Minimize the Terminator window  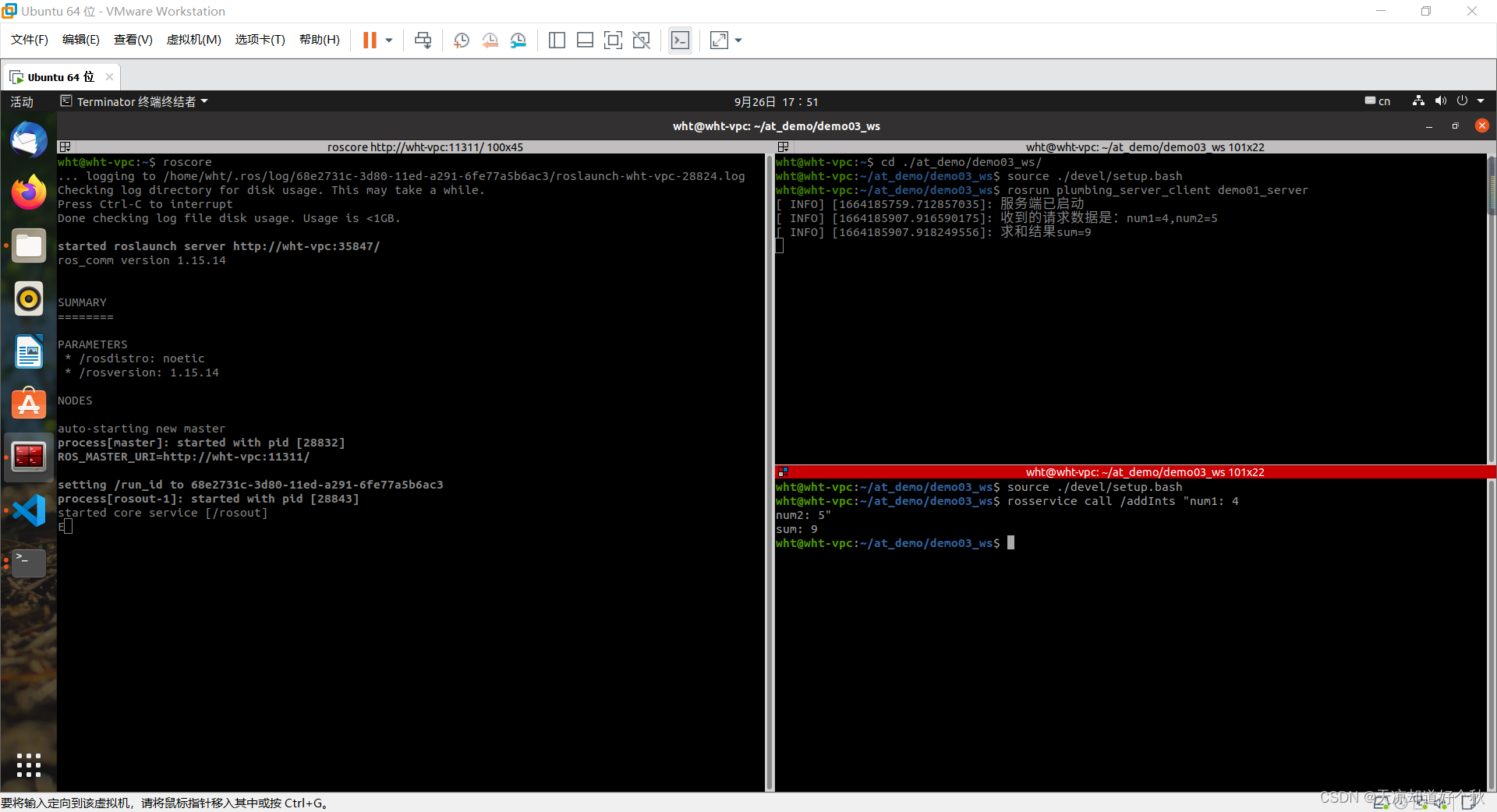[1429, 126]
